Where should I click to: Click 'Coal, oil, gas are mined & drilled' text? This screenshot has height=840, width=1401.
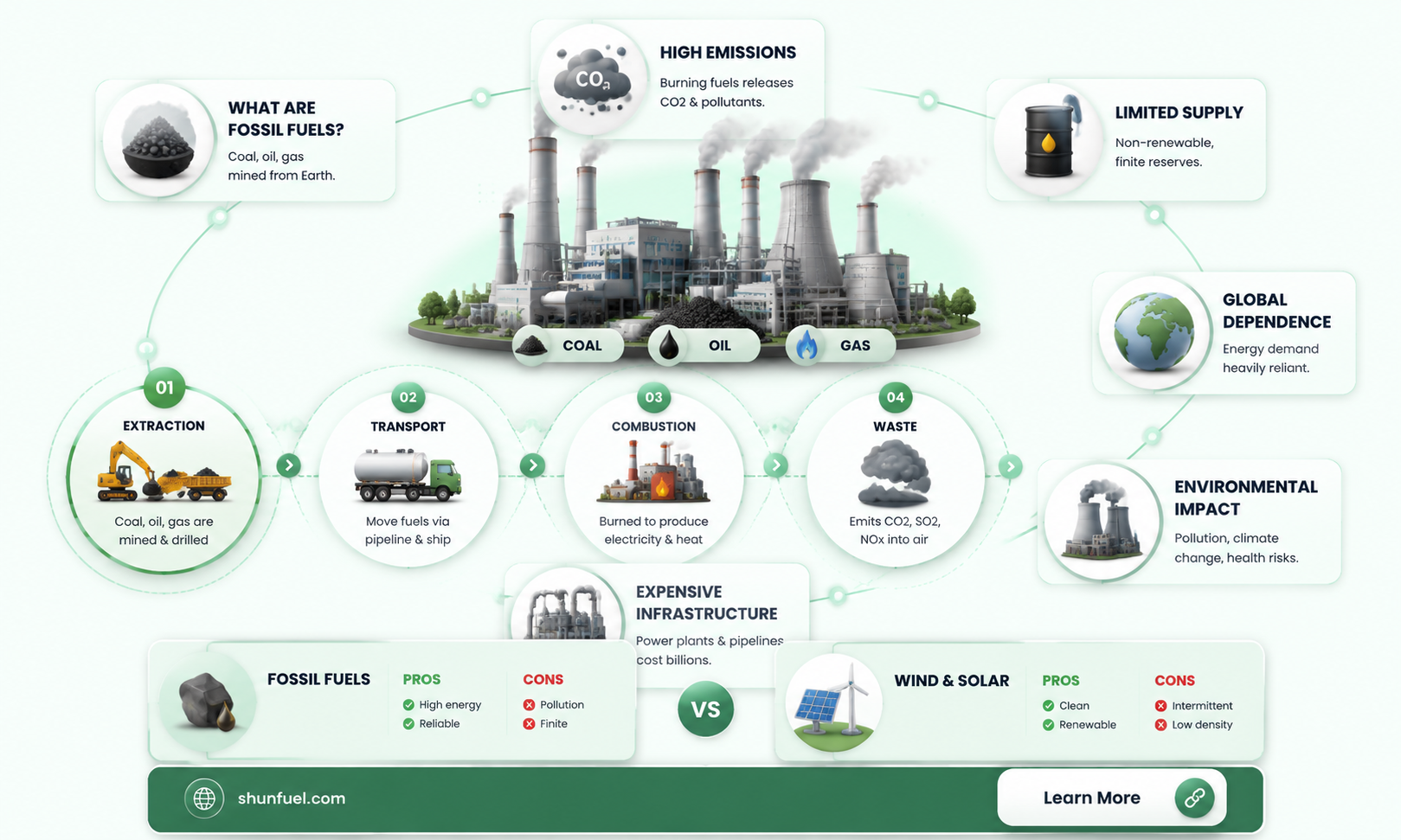(x=164, y=531)
